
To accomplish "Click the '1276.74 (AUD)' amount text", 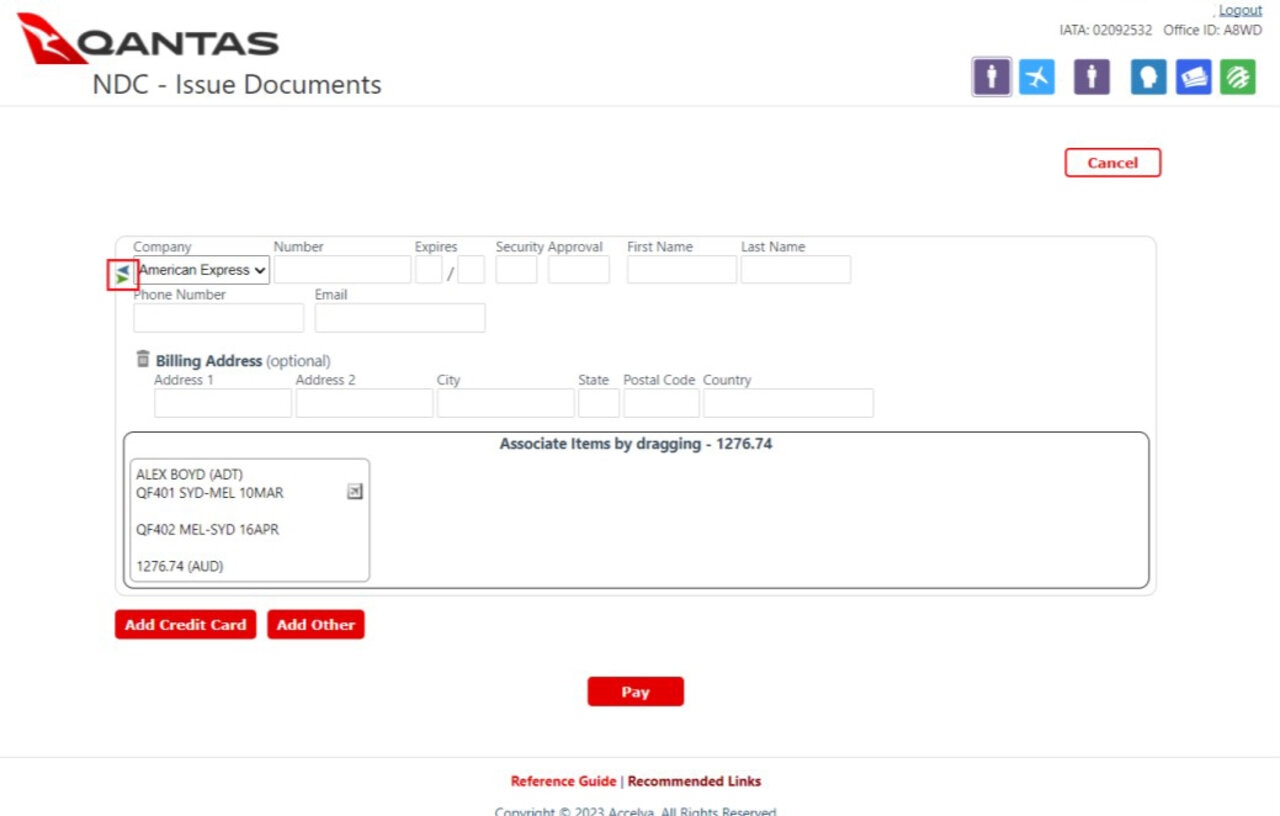I will (180, 566).
